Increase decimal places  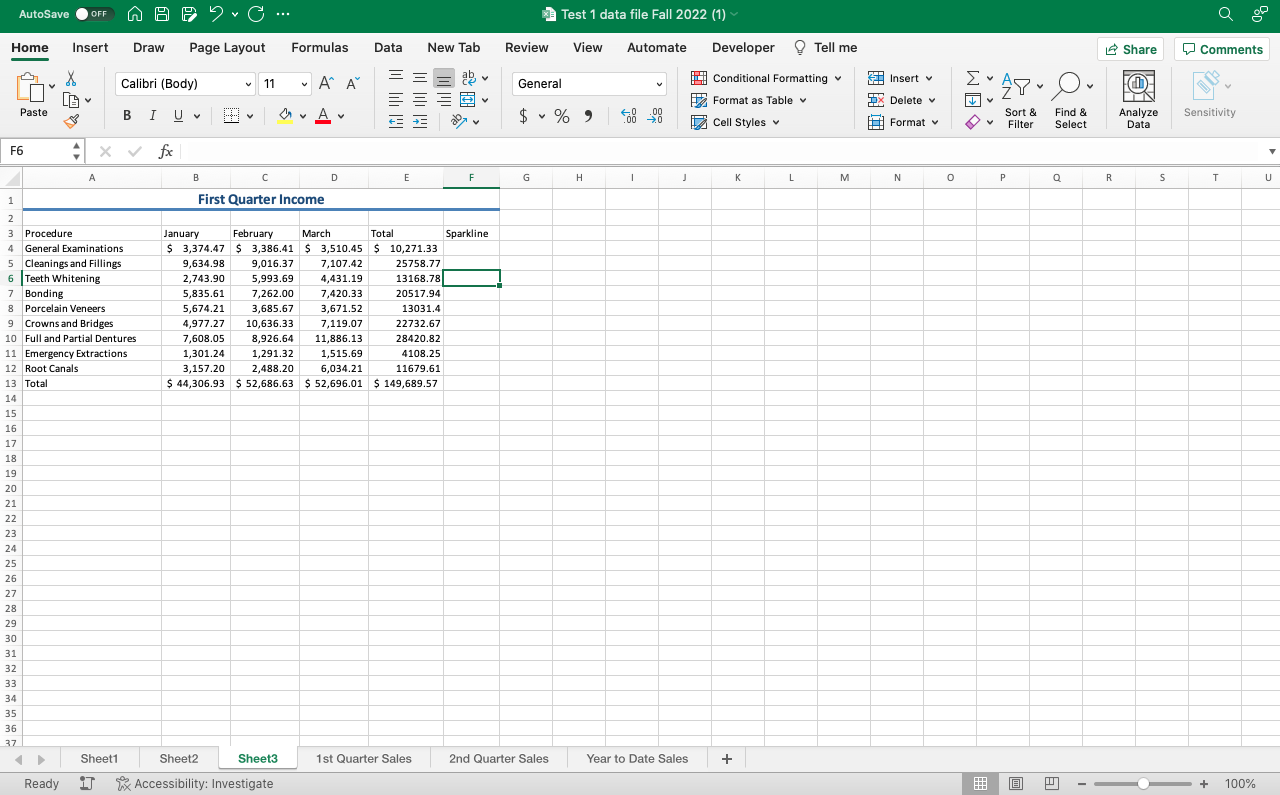coord(628,117)
